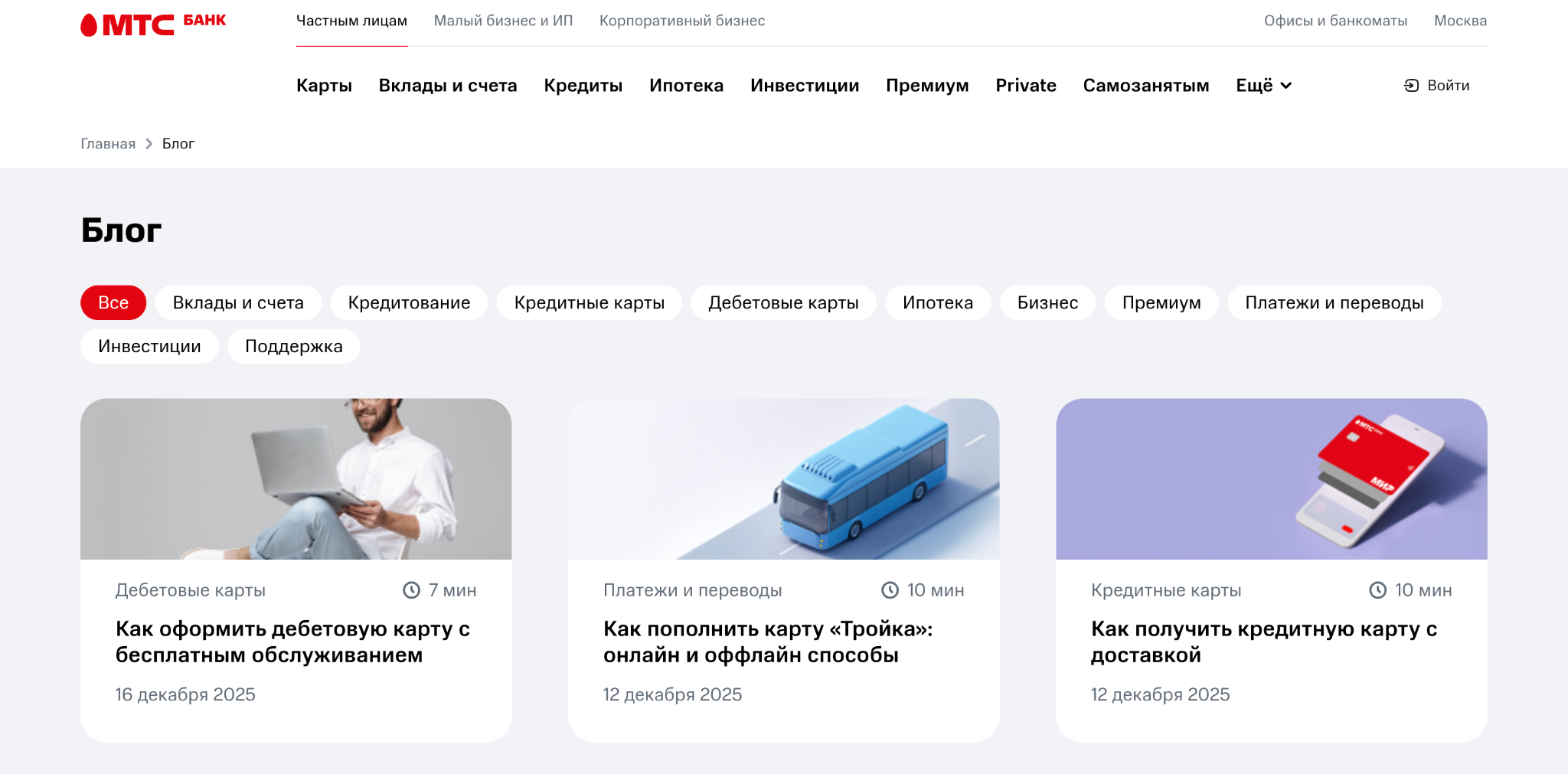Expand the Ещё dropdown menu
This screenshot has width=1568, height=774.
[x=1263, y=86]
